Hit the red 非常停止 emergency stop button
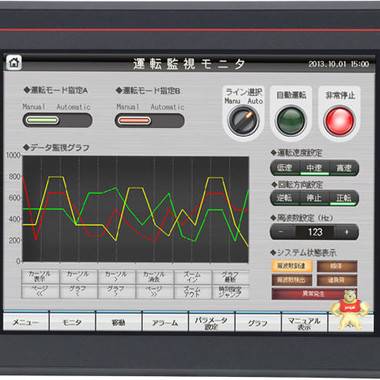This screenshot has height=380, width=380. click(339, 120)
